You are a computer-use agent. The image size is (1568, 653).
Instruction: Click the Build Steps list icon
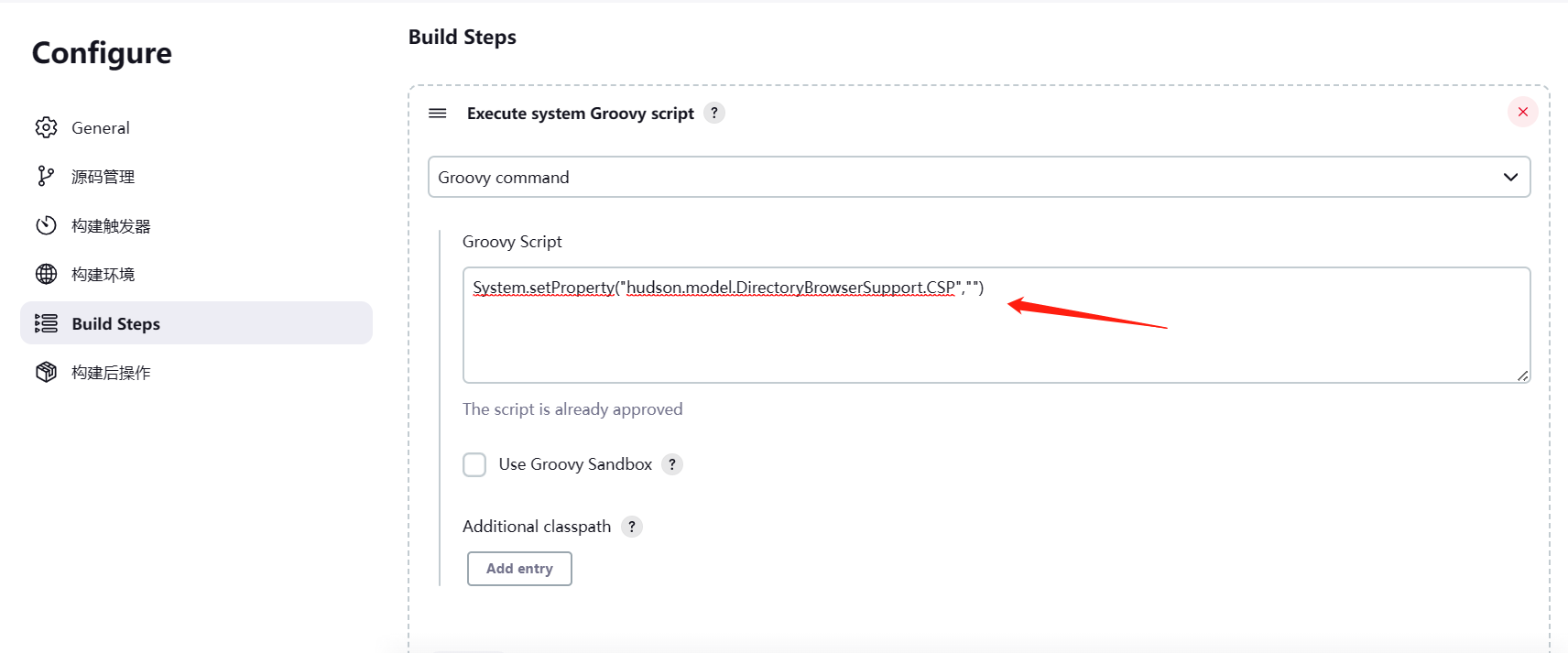click(46, 323)
